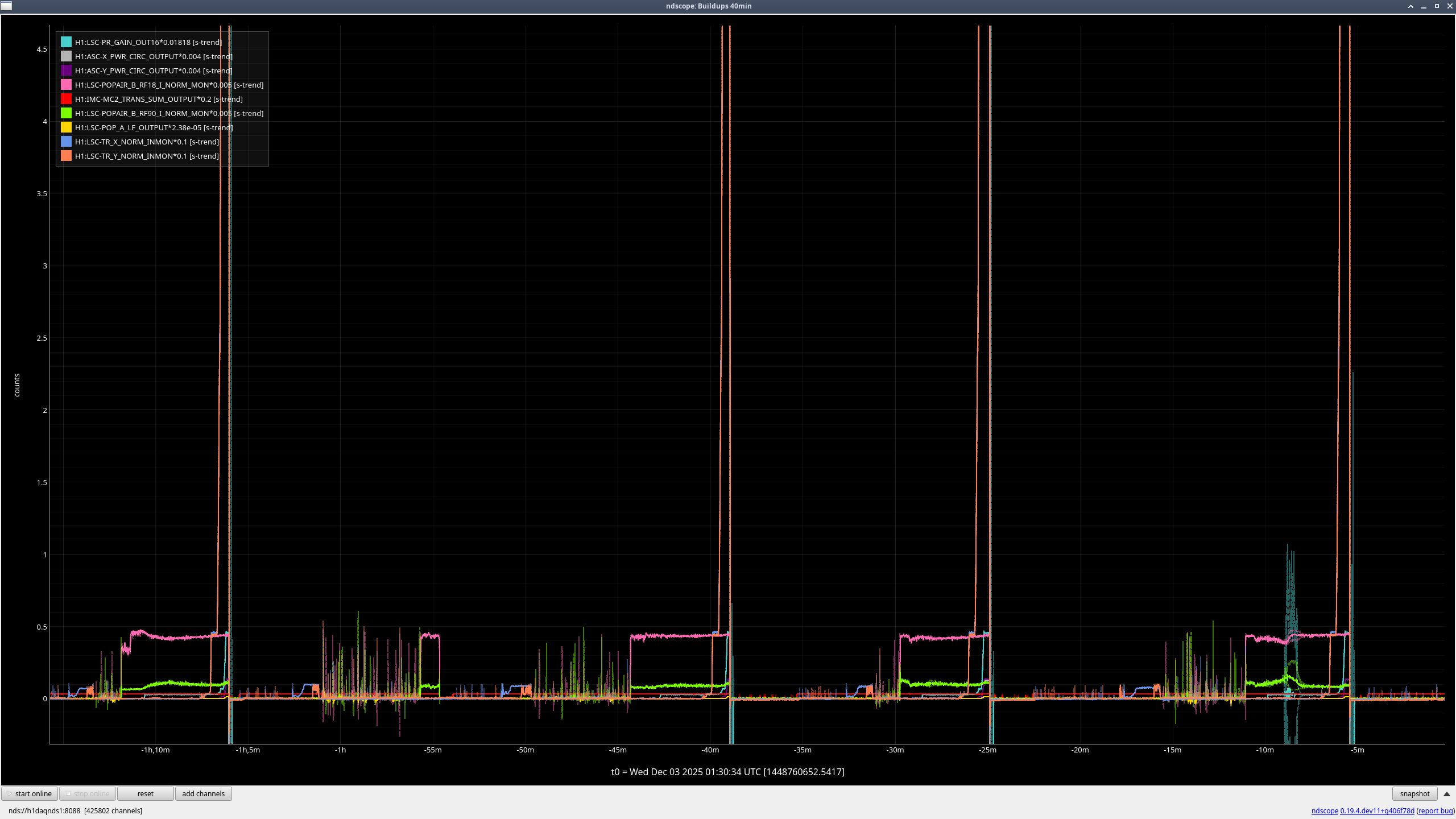The height and width of the screenshot is (819, 1456).
Task: Toggle visibility of H1:LSC-TR_Y_NORM_INMON trace label
Action: point(147,156)
